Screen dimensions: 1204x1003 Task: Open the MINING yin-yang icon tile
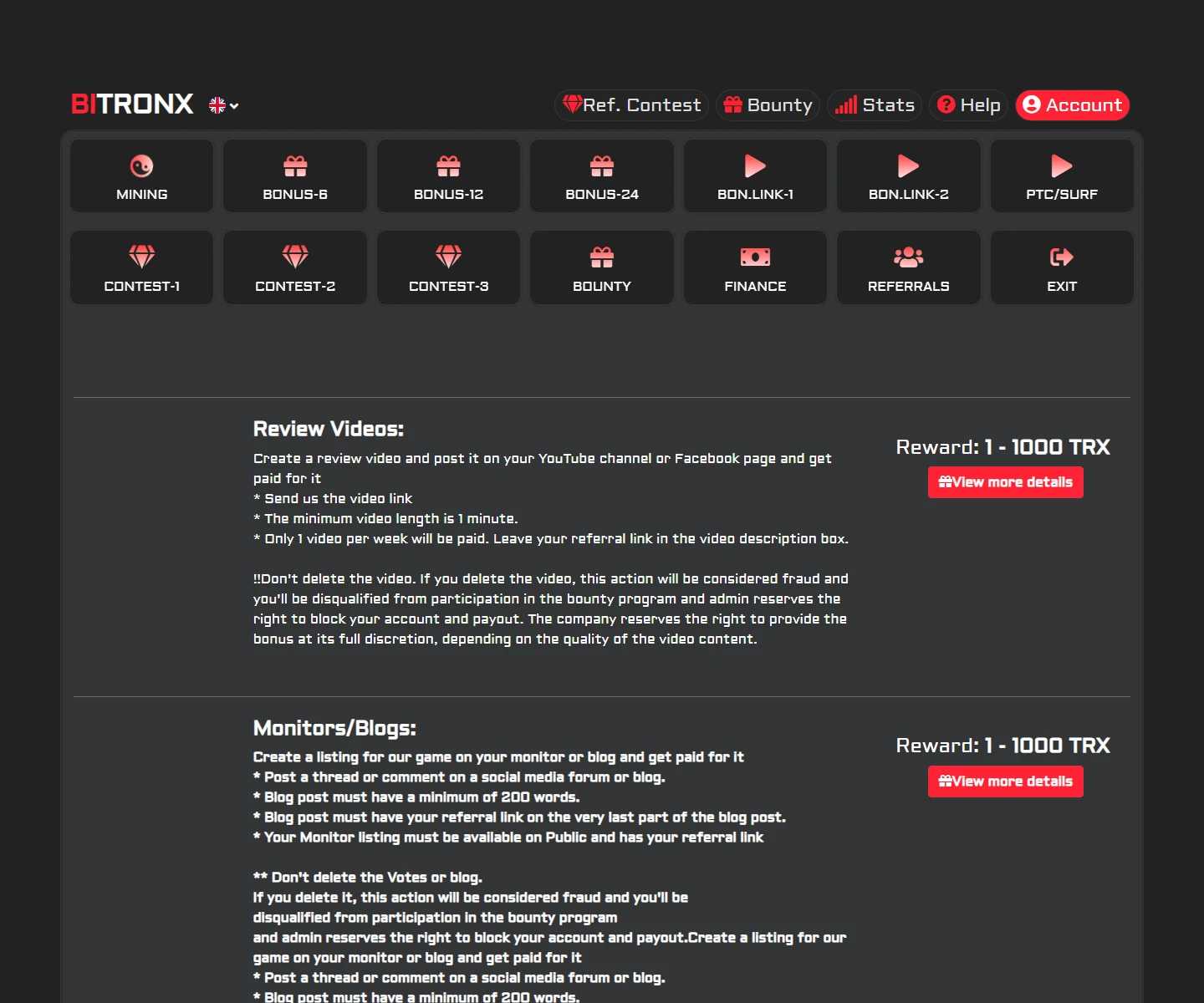[x=141, y=176]
